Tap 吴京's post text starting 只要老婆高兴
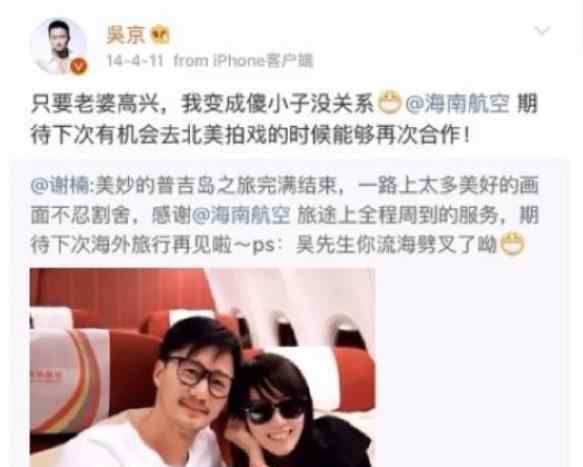Screen dimensions: 583x467 (284, 119)
